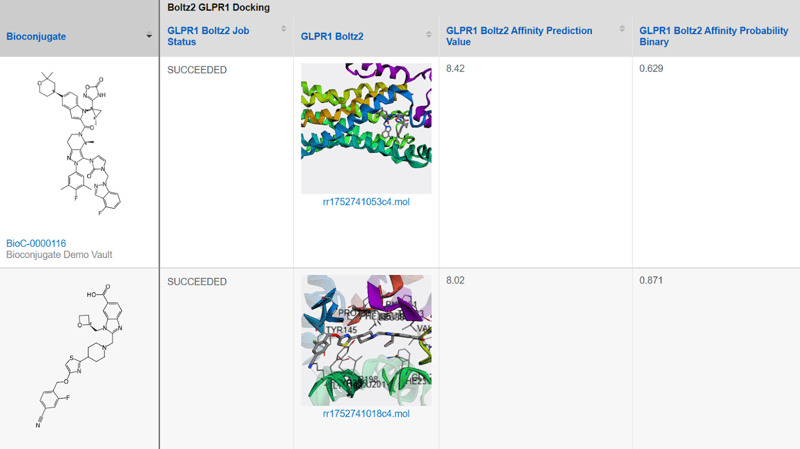The width and height of the screenshot is (800, 449).
Task: Open rr1752741018c4.mol file link
Action: click(366, 413)
